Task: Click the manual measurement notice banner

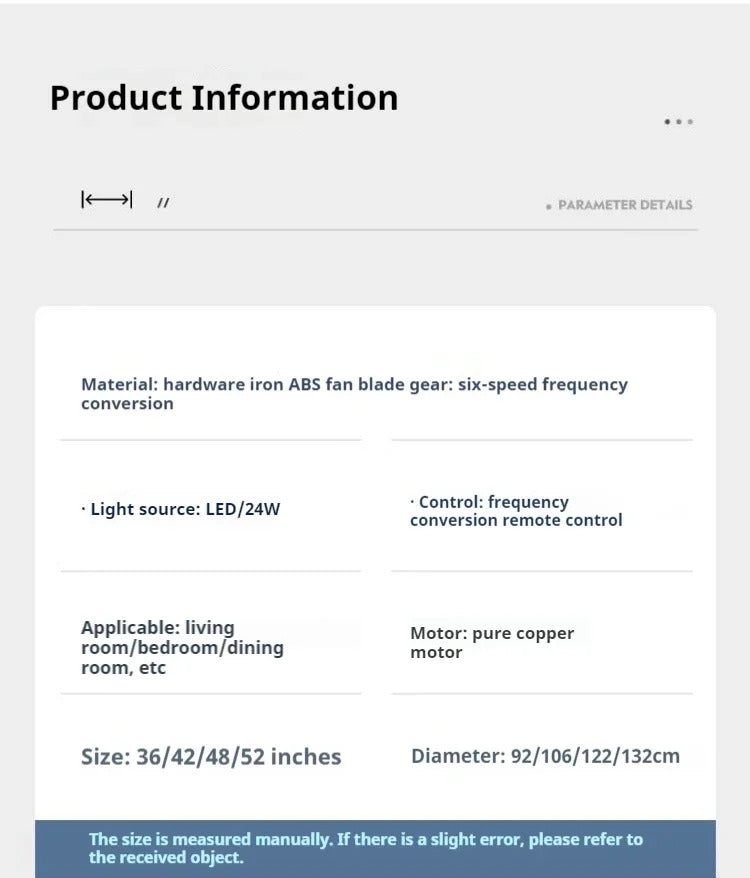Action: pyautogui.click(x=375, y=848)
